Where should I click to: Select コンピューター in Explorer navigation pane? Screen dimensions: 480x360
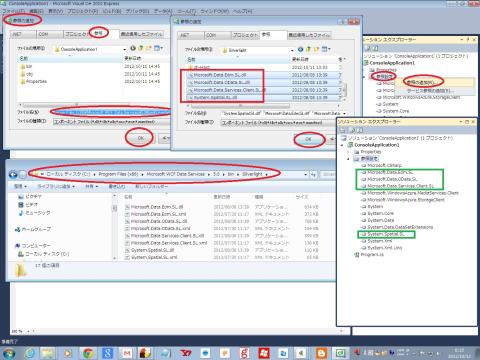(33, 246)
